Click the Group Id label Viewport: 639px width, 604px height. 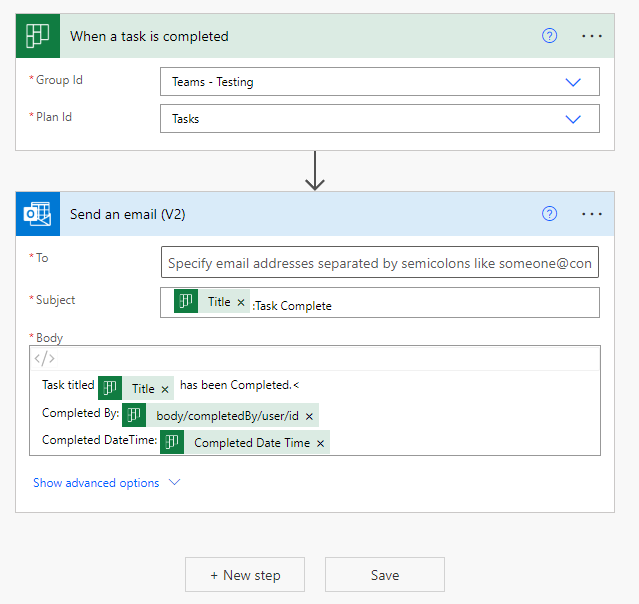(x=59, y=80)
